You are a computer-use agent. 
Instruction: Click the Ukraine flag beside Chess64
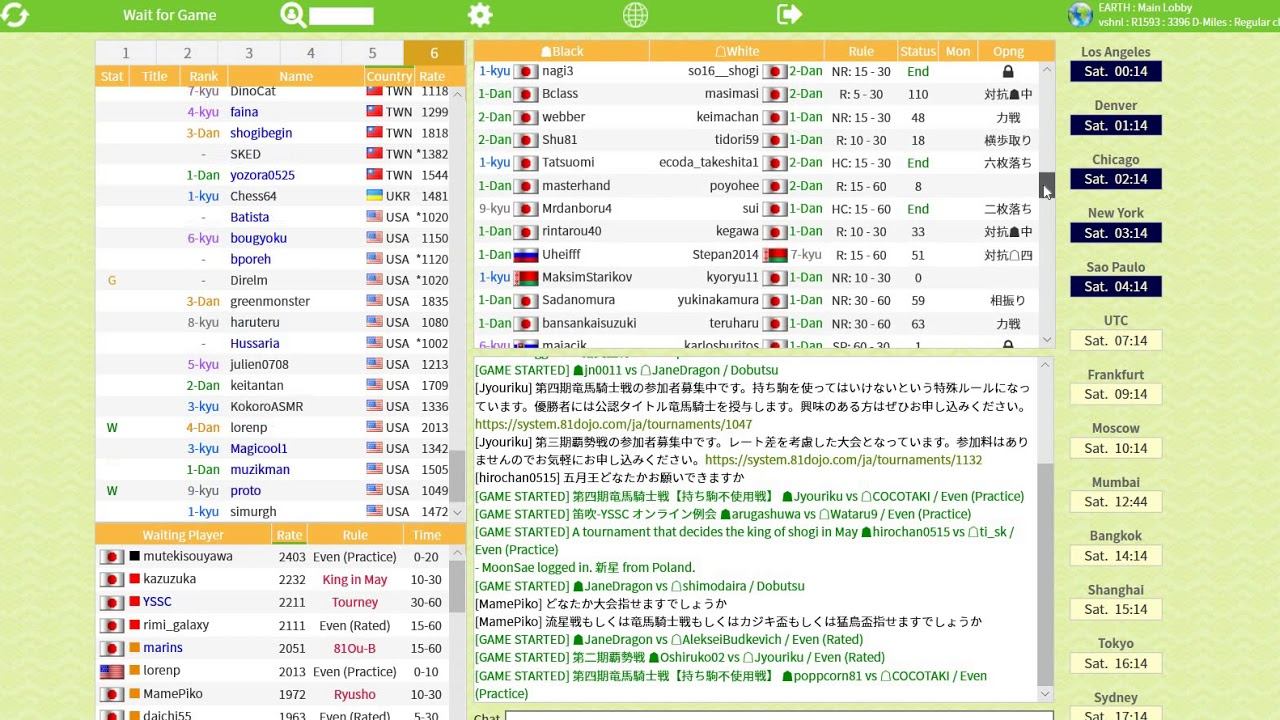(374, 196)
